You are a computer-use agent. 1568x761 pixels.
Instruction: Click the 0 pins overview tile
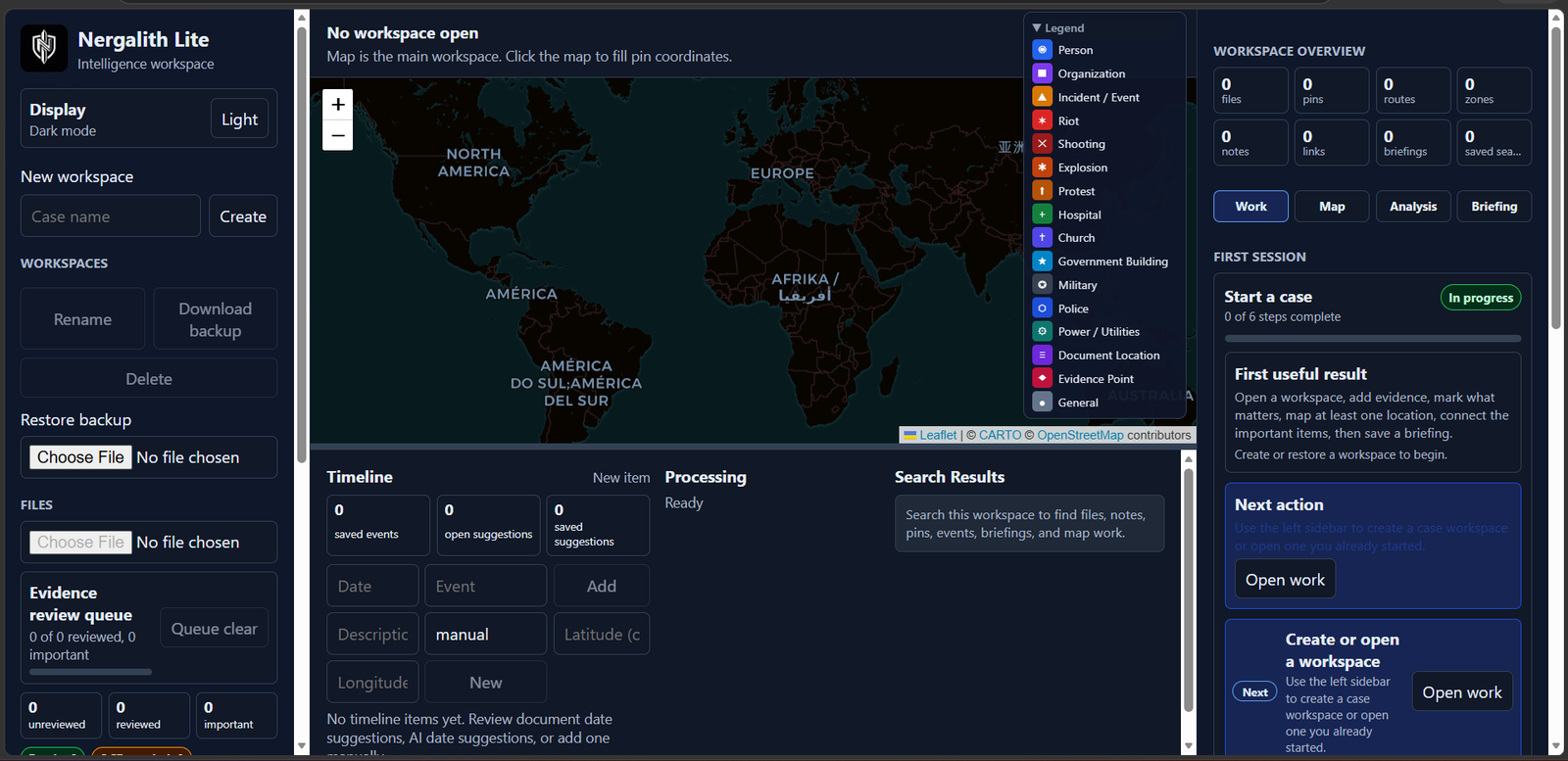tap(1332, 91)
